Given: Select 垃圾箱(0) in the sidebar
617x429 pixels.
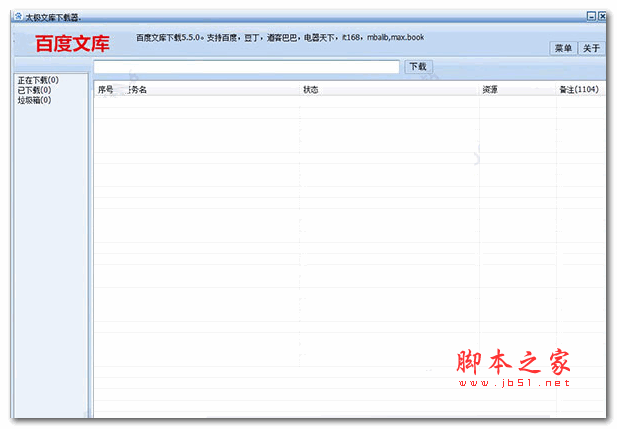Looking at the screenshot, I should point(34,100).
